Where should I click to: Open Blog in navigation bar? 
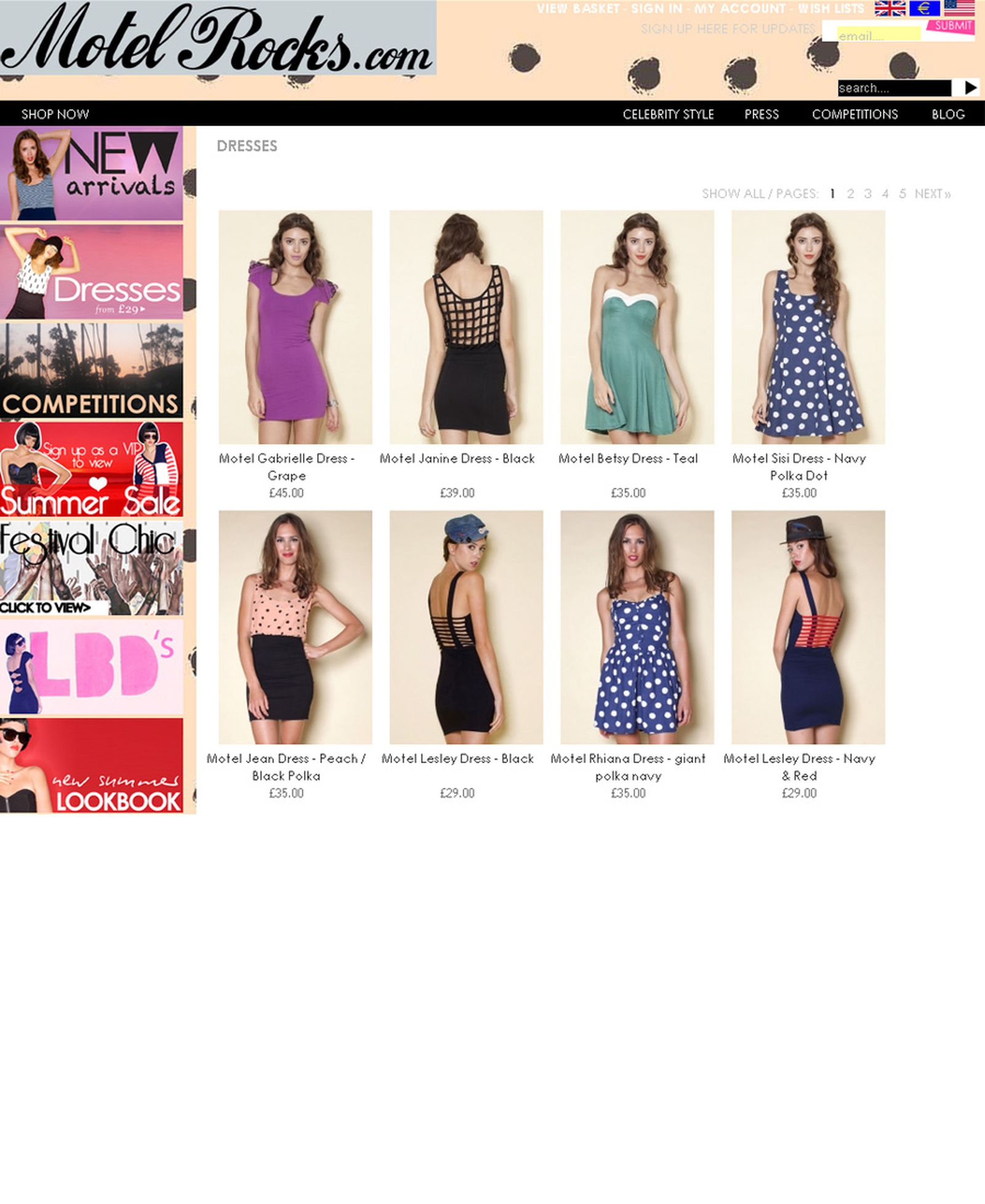click(x=948, y=114)
